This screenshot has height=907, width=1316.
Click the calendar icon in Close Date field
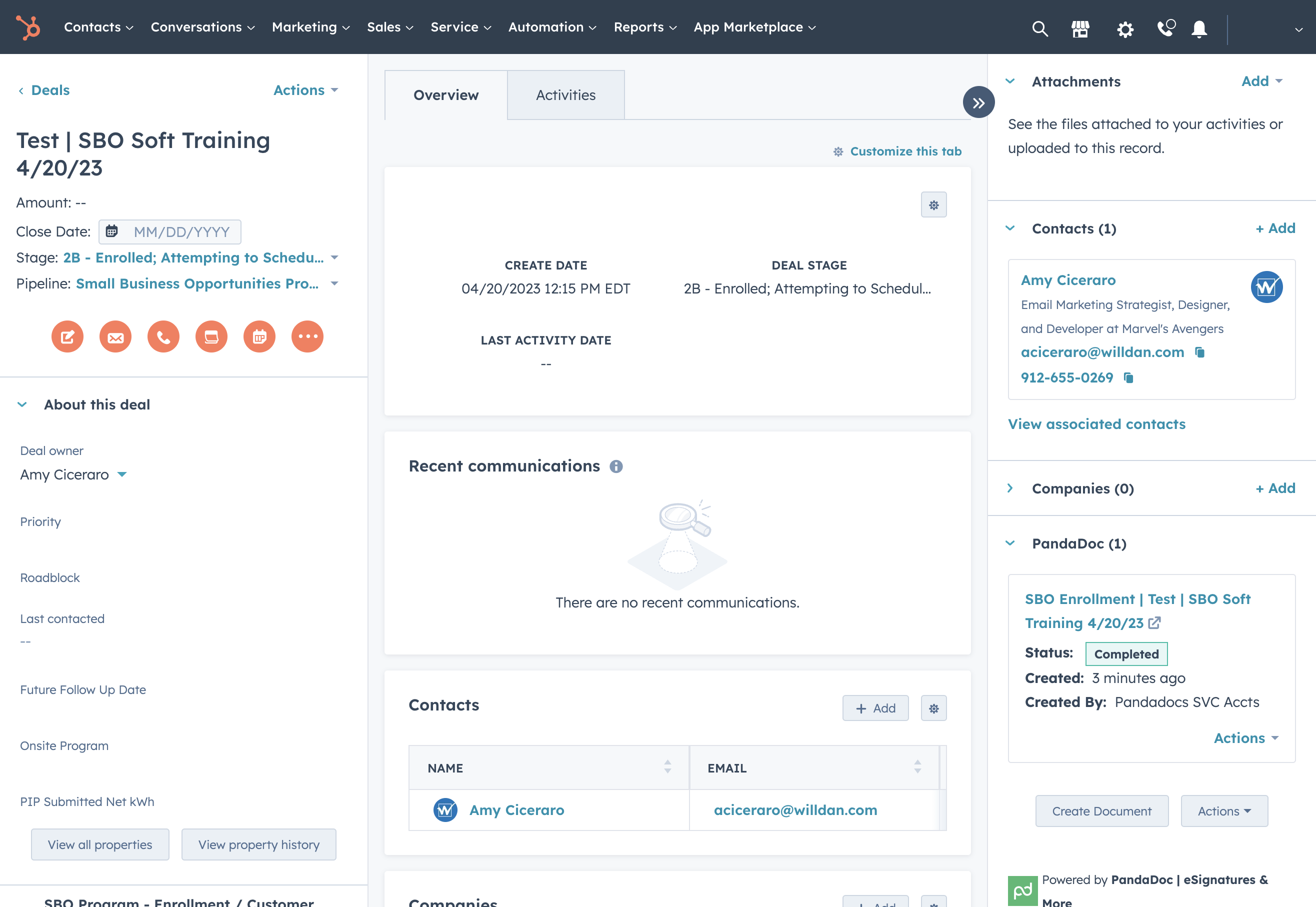click(x=112, y=231)
